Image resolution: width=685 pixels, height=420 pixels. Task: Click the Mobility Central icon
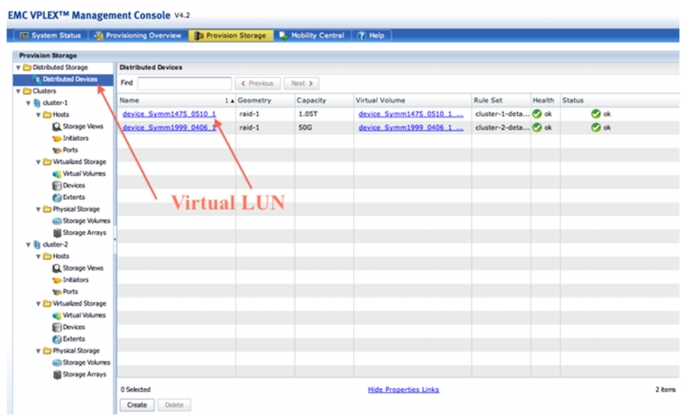[x=284, y=35]
